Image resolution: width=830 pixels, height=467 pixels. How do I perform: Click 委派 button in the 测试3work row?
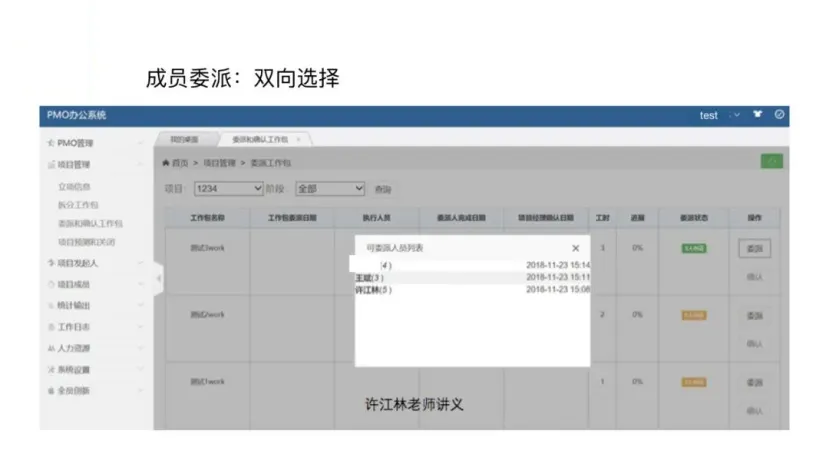coord(754,248)
